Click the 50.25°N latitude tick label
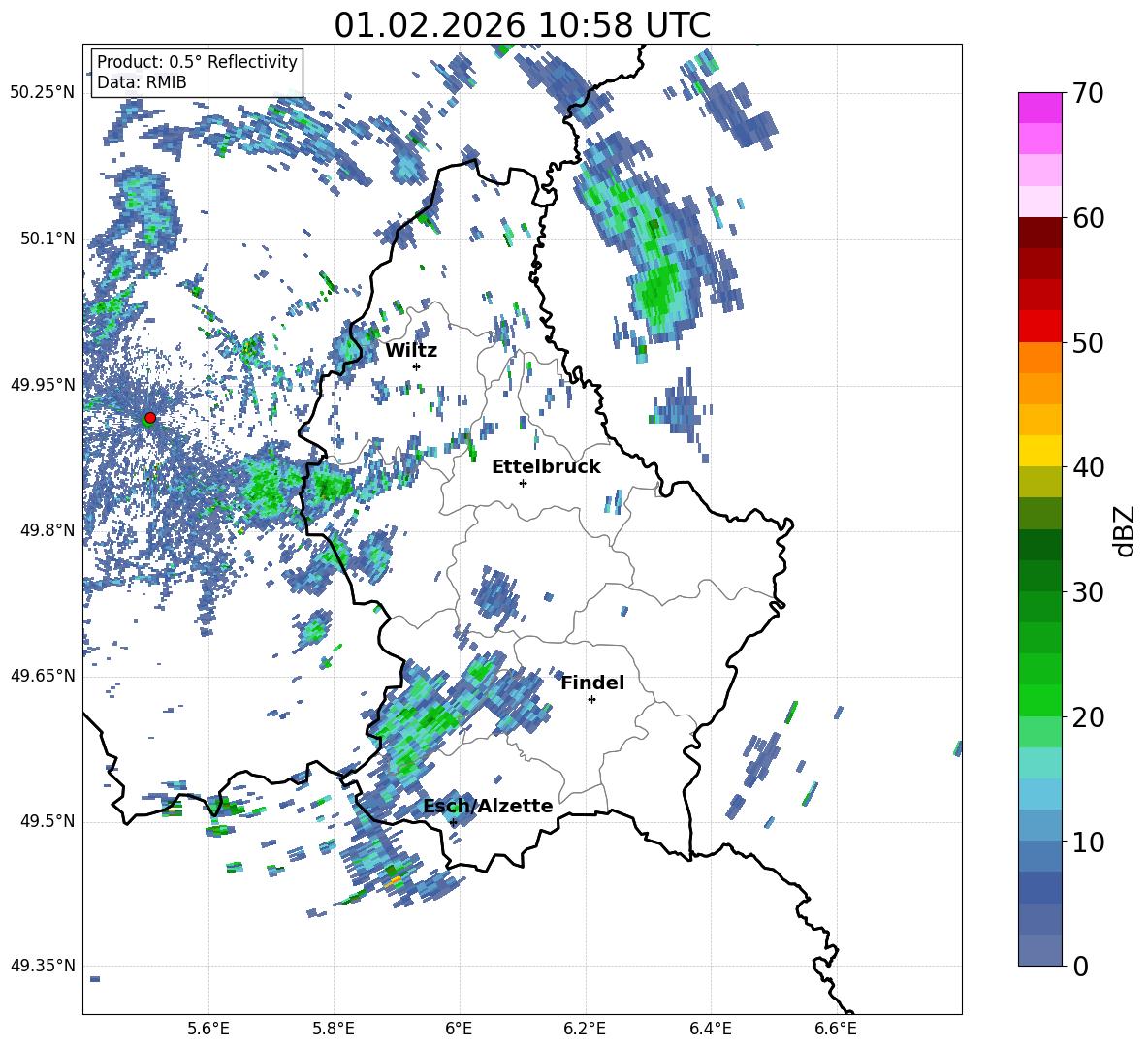1148x1048 pixels. tap(43, 93)
